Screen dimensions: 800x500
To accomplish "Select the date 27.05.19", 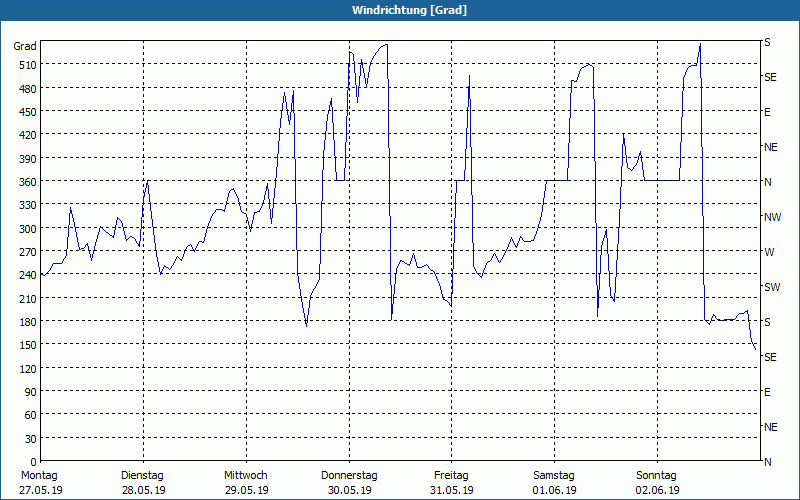I will (41, 490).
